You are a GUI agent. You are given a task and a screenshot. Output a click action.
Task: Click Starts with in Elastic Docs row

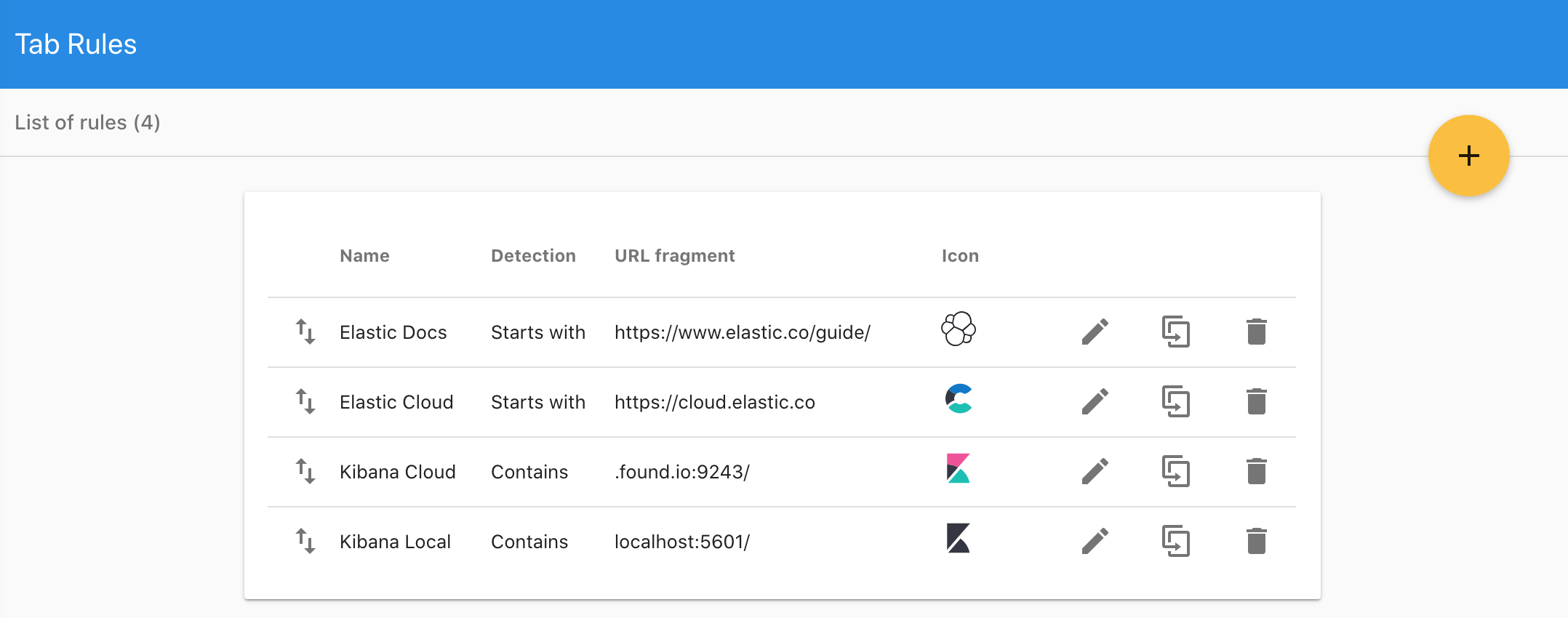point(538,332)
